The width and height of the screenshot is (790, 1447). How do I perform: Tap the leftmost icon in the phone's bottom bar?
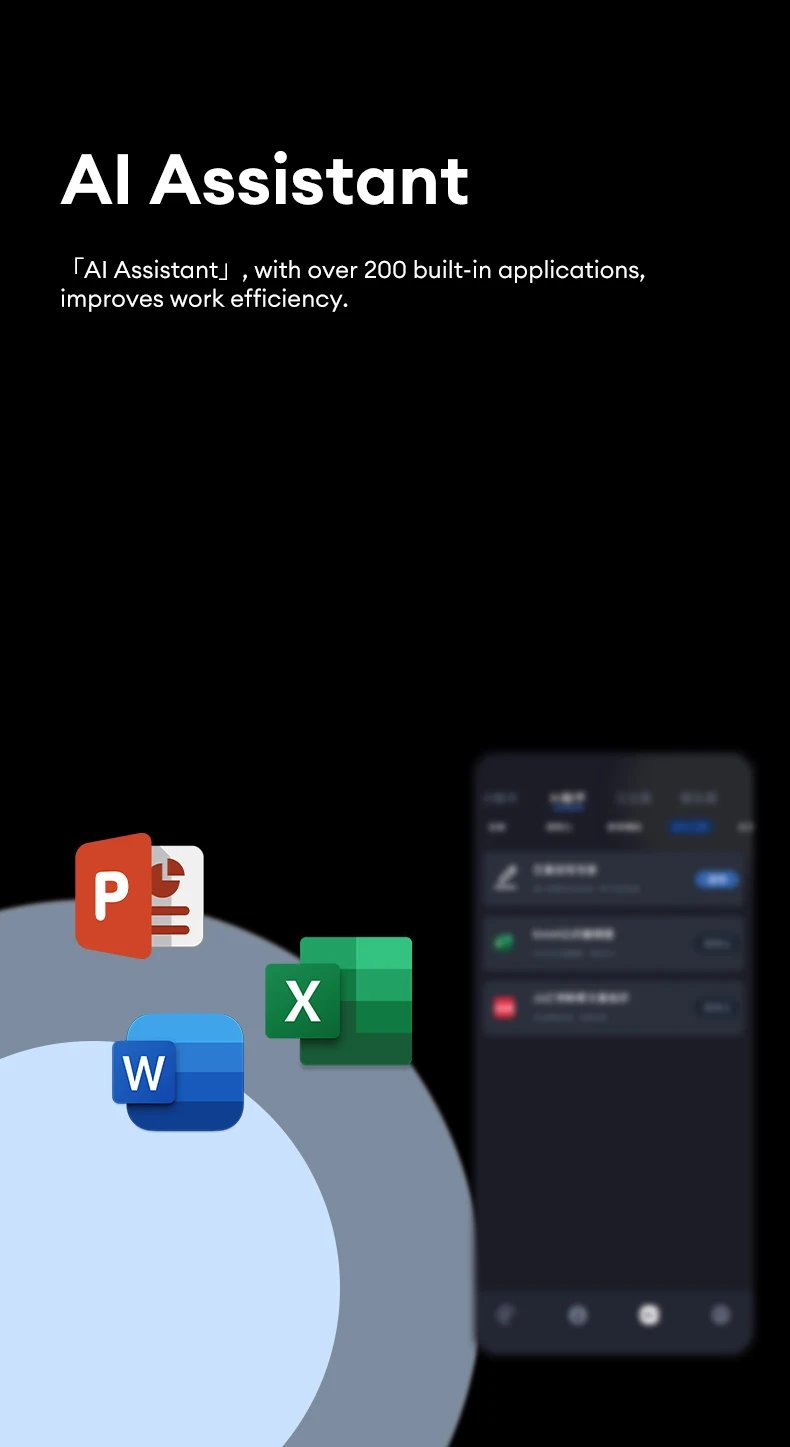click(x=506, y=1315)
